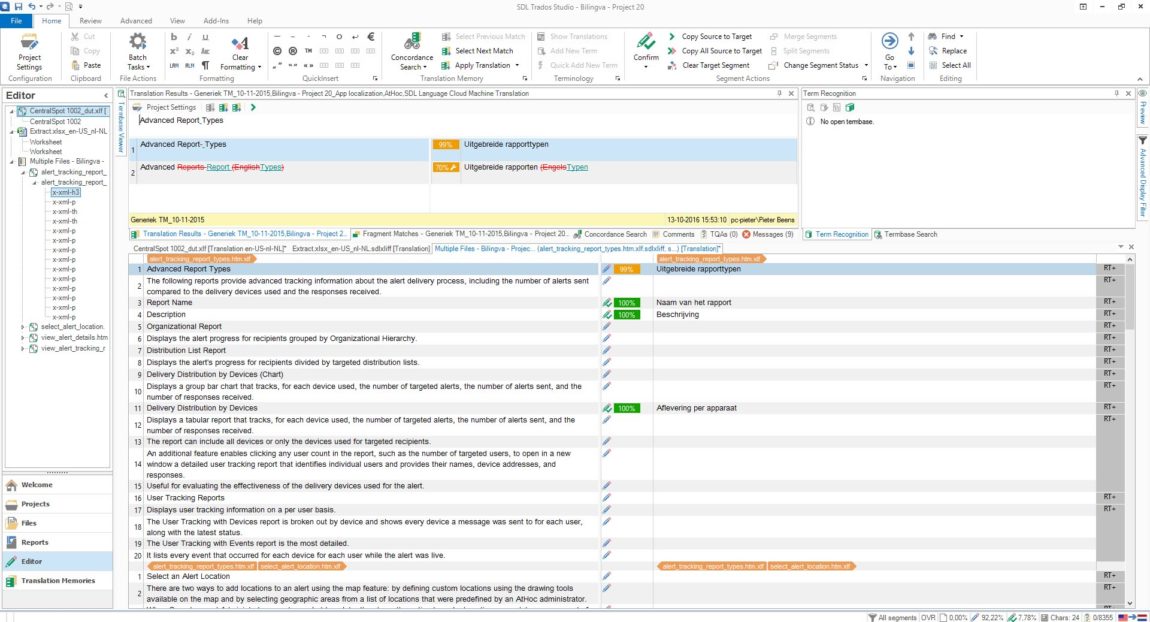Toggle the pilcrow formatting marks display
The height and width of the screenshot is (622, 1150).
[x=205, y=65]
